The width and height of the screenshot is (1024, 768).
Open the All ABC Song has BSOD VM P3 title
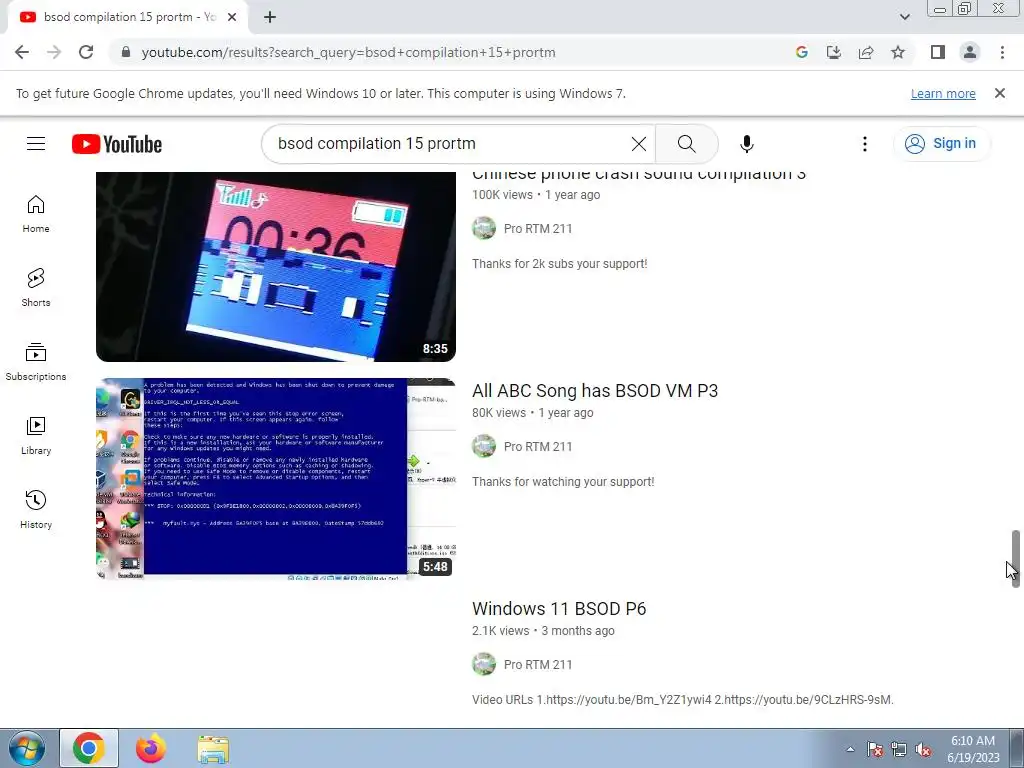click(595, 391)
